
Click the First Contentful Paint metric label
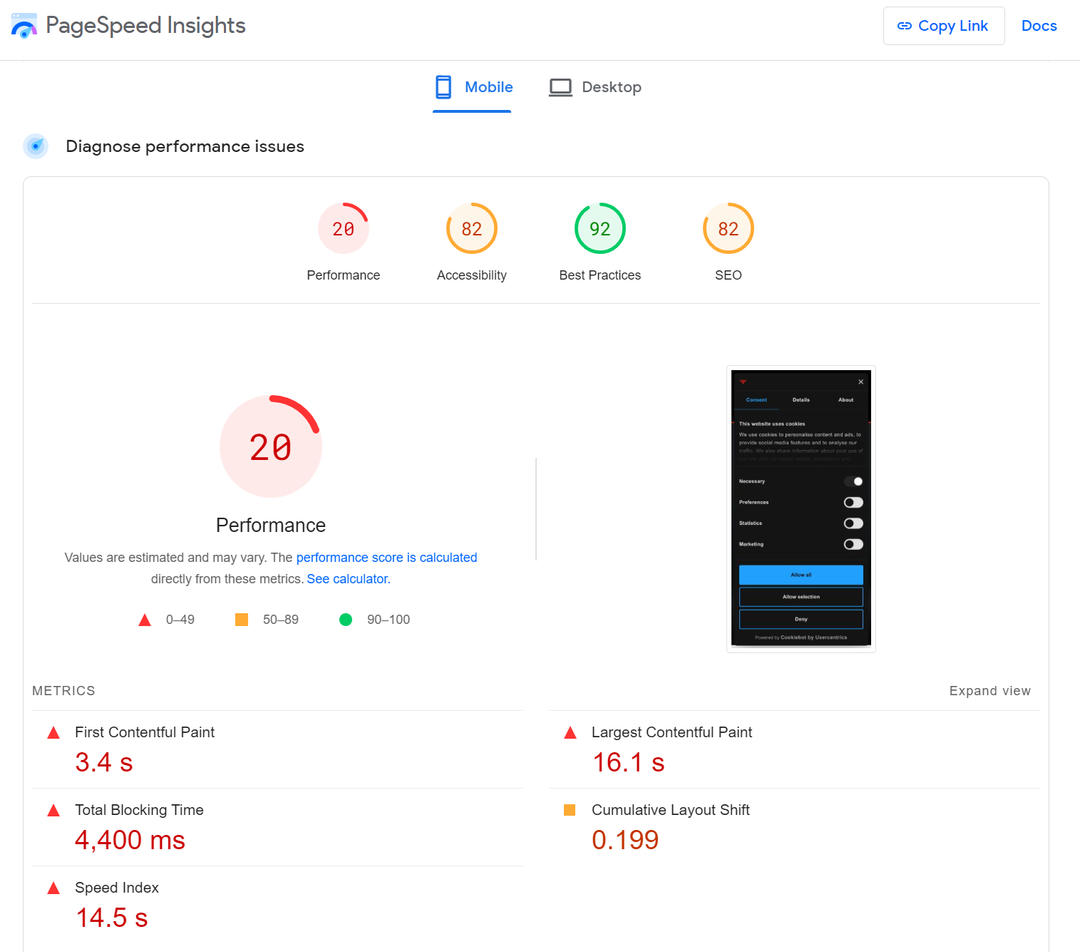click(145, 732)
